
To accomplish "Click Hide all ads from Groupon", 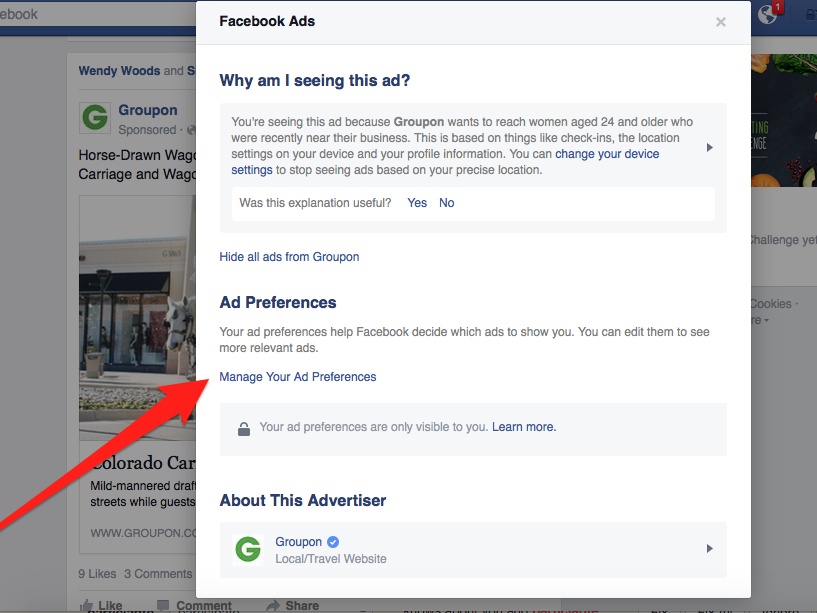I will [289, 257].
